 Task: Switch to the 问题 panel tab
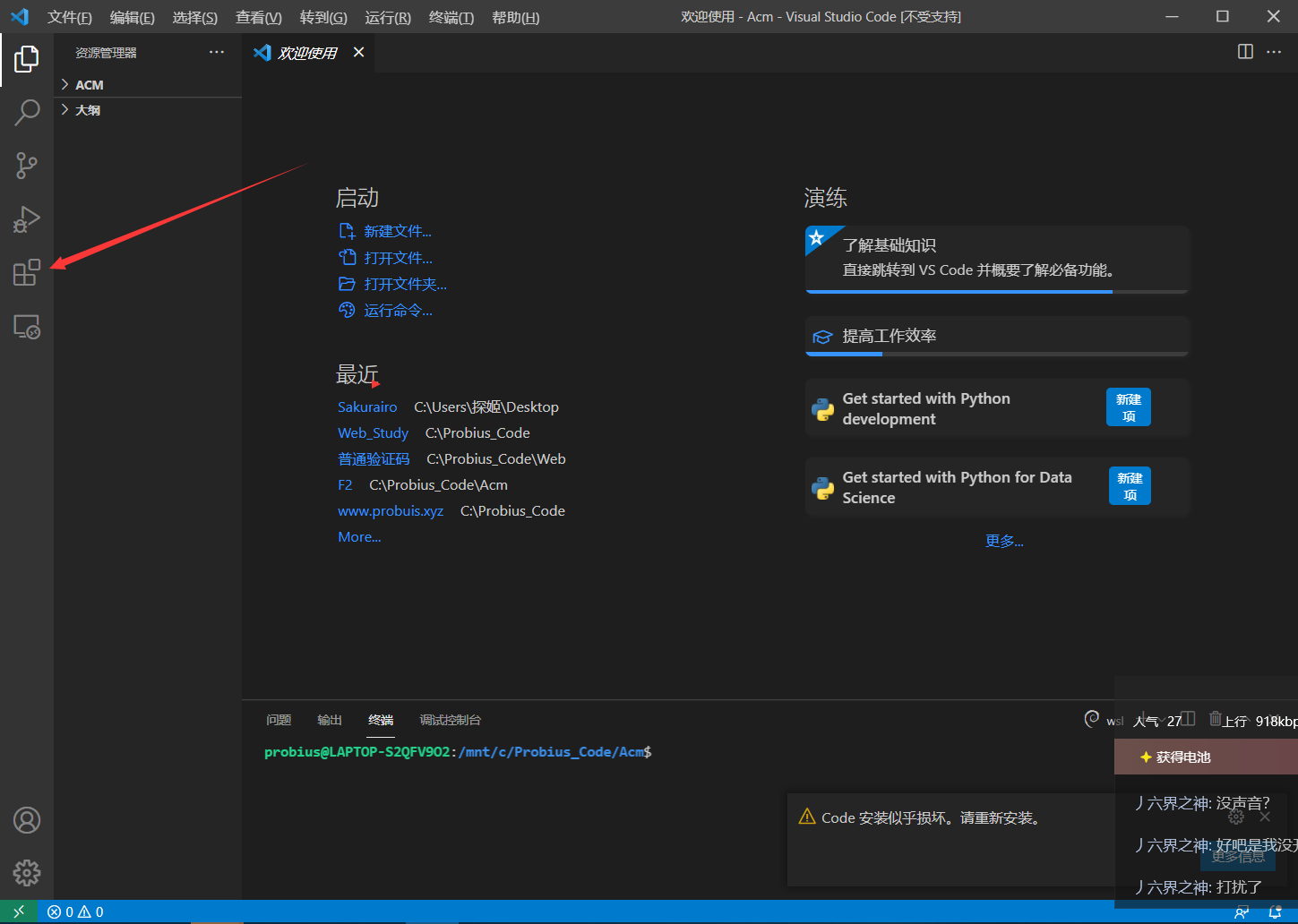pyautogui.click(x=279, y=720)
